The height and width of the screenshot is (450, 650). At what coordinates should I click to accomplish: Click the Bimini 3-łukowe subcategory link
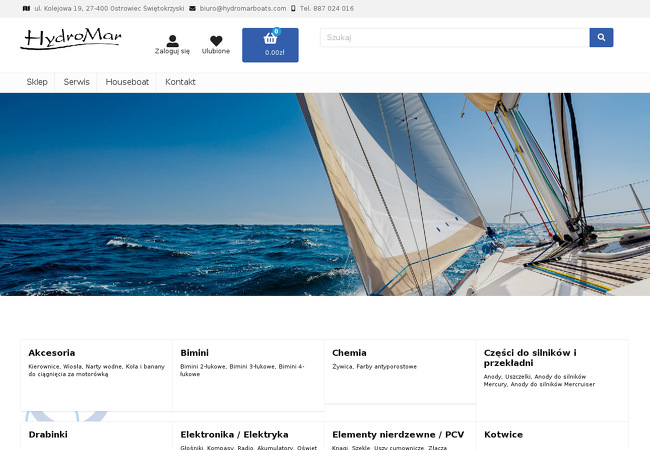pyautogui.click(x=252, y=367)
